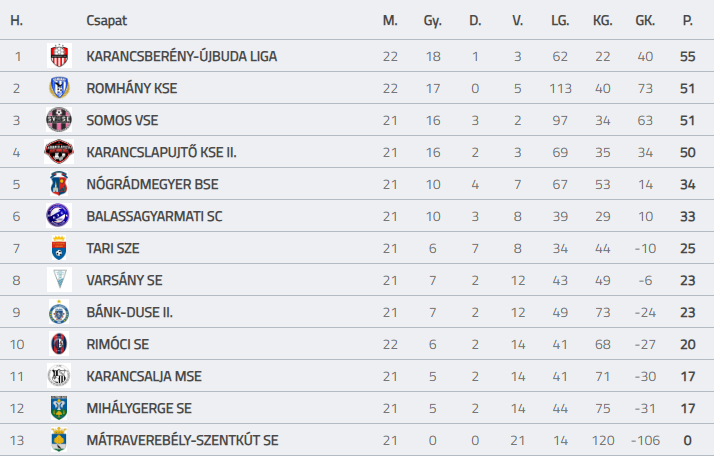Screen dimensions: 714x456
Task: Open the TARI SZE team name
Action: (x=112, y=248)
